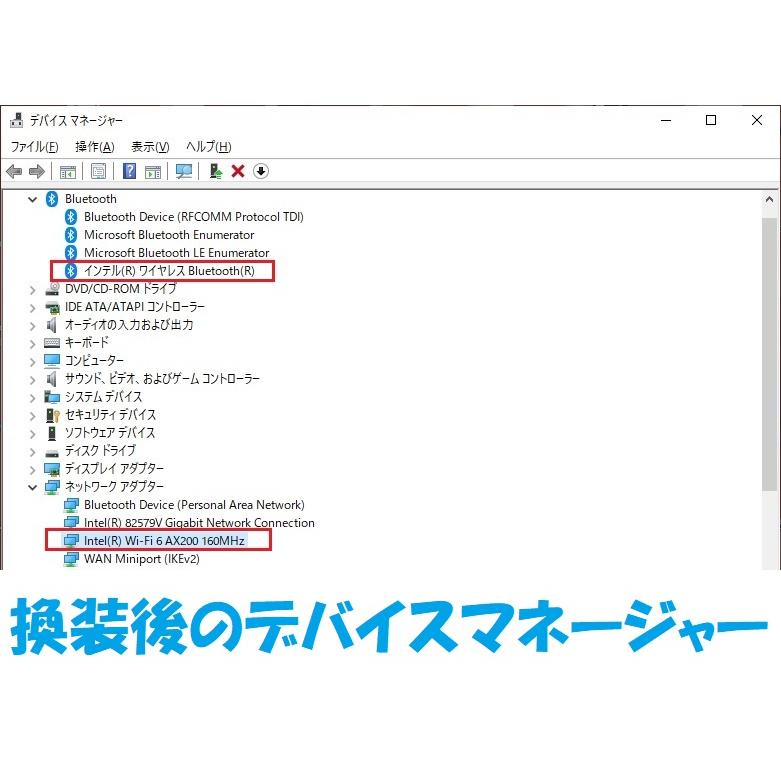Show action pane toolbar icon
This screenshot has height=781, width=781.
[153, 172]
